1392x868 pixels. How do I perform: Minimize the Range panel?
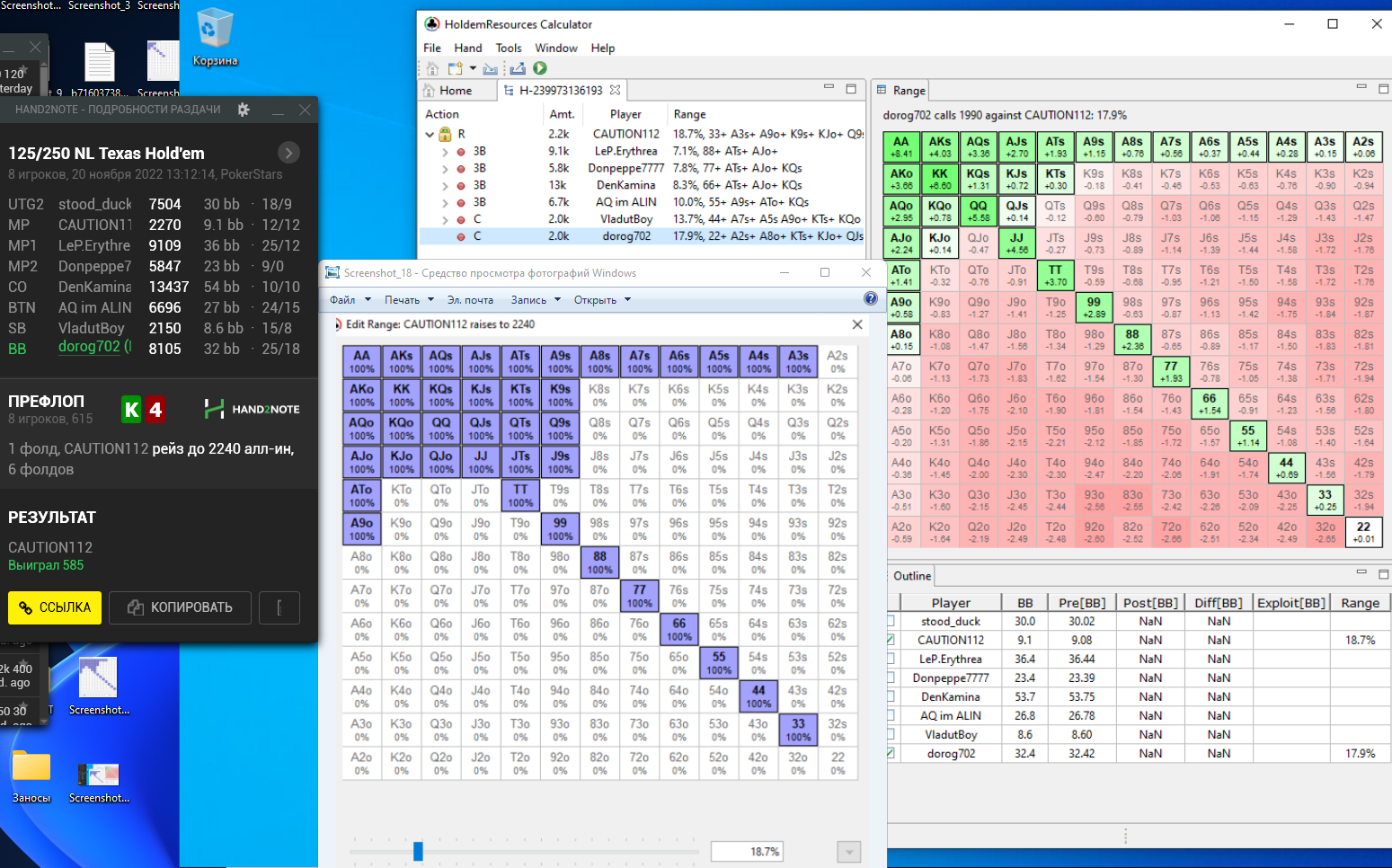pos(1361,87)
